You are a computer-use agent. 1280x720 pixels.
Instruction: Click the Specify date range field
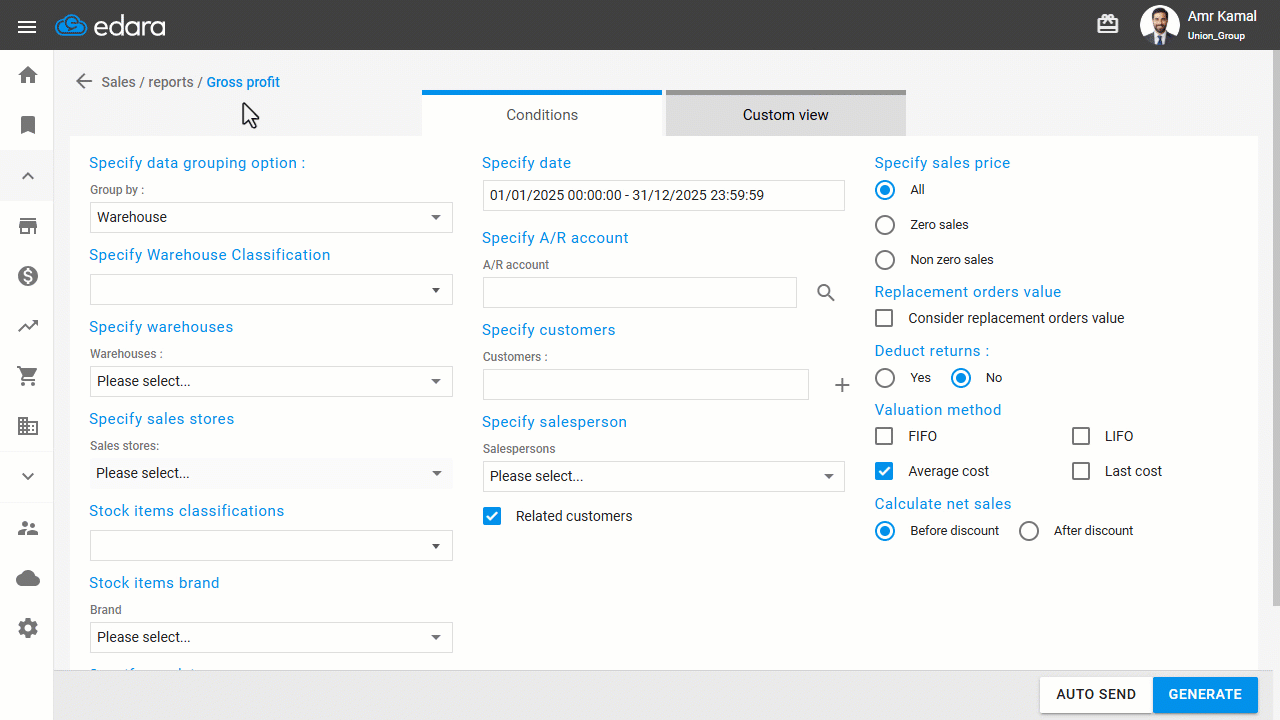tap(664, 195)
